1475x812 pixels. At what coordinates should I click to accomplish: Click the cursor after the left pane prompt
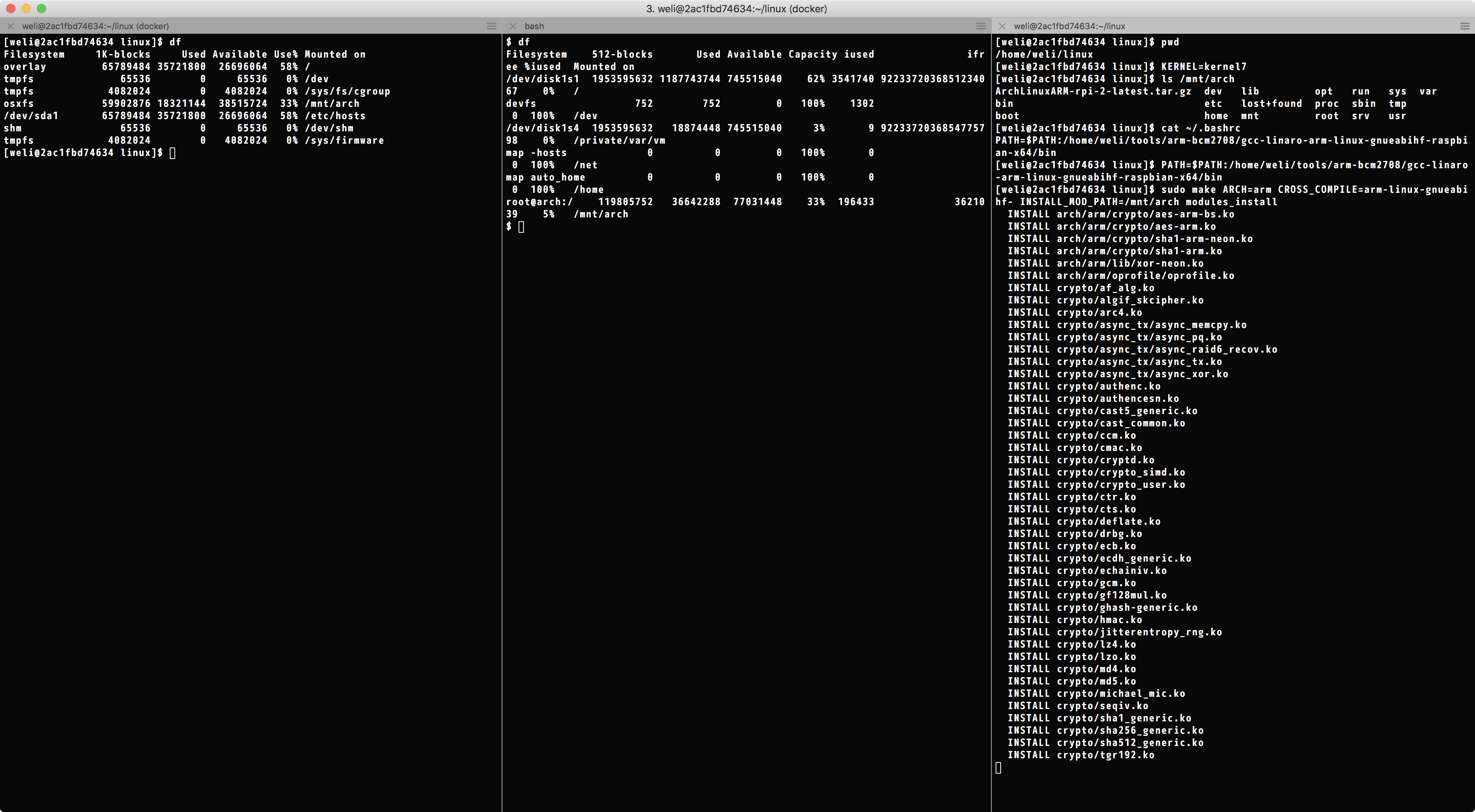172,153
